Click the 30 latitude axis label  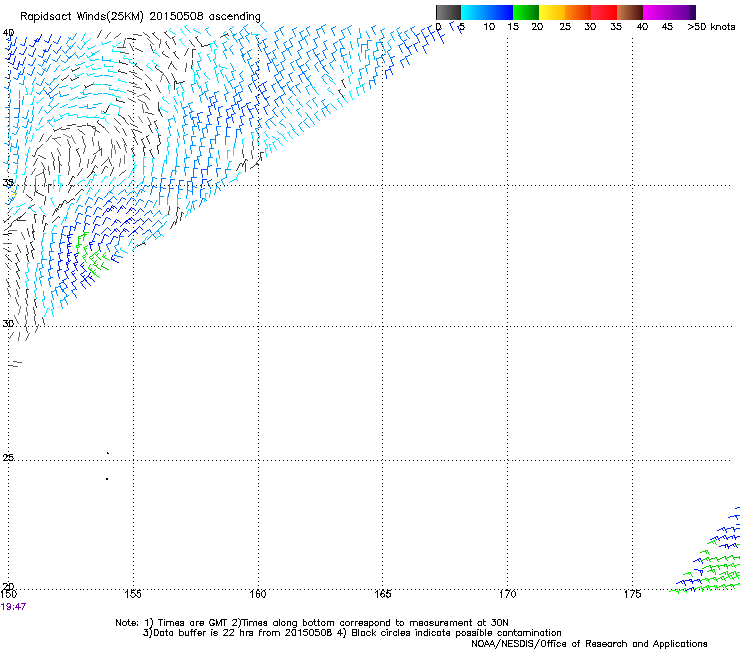coord(8,324)
